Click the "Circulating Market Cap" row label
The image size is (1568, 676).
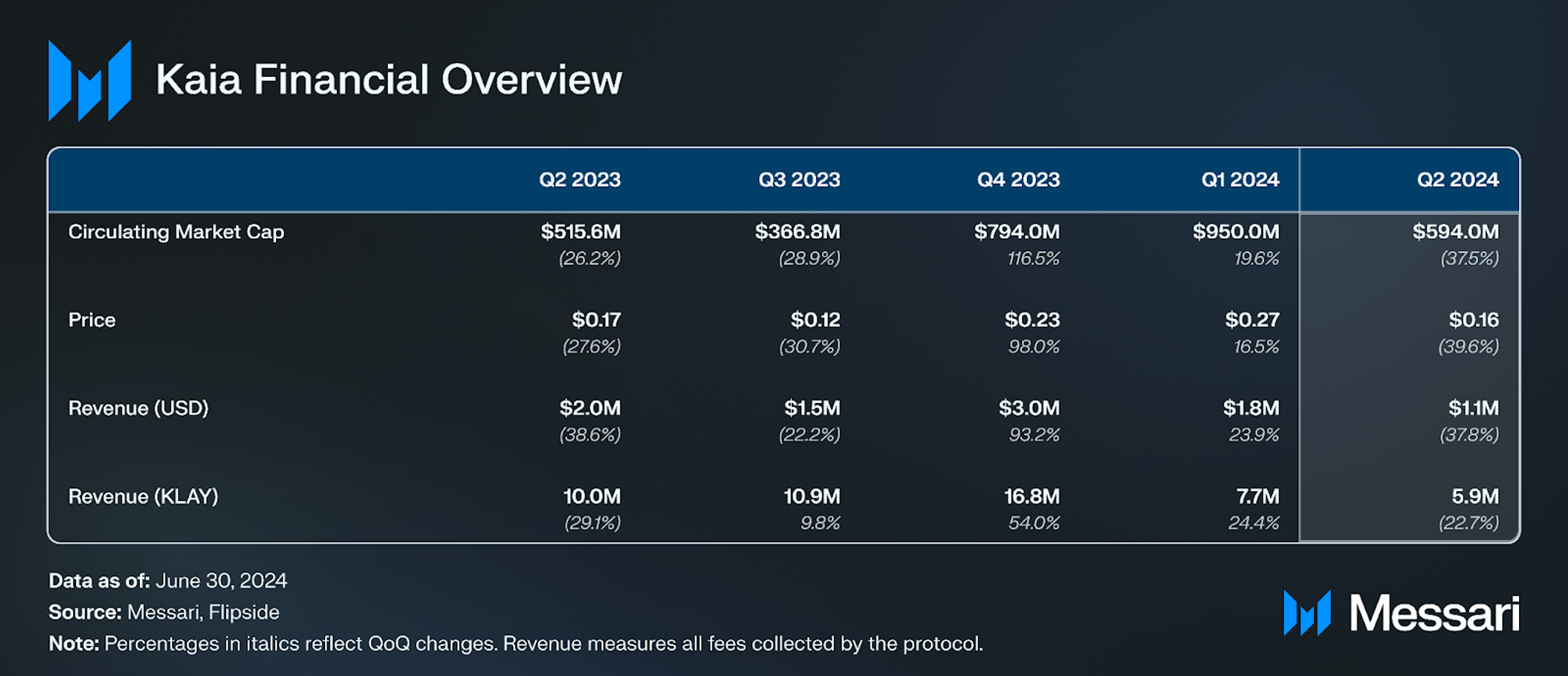(x=176, y=232)
